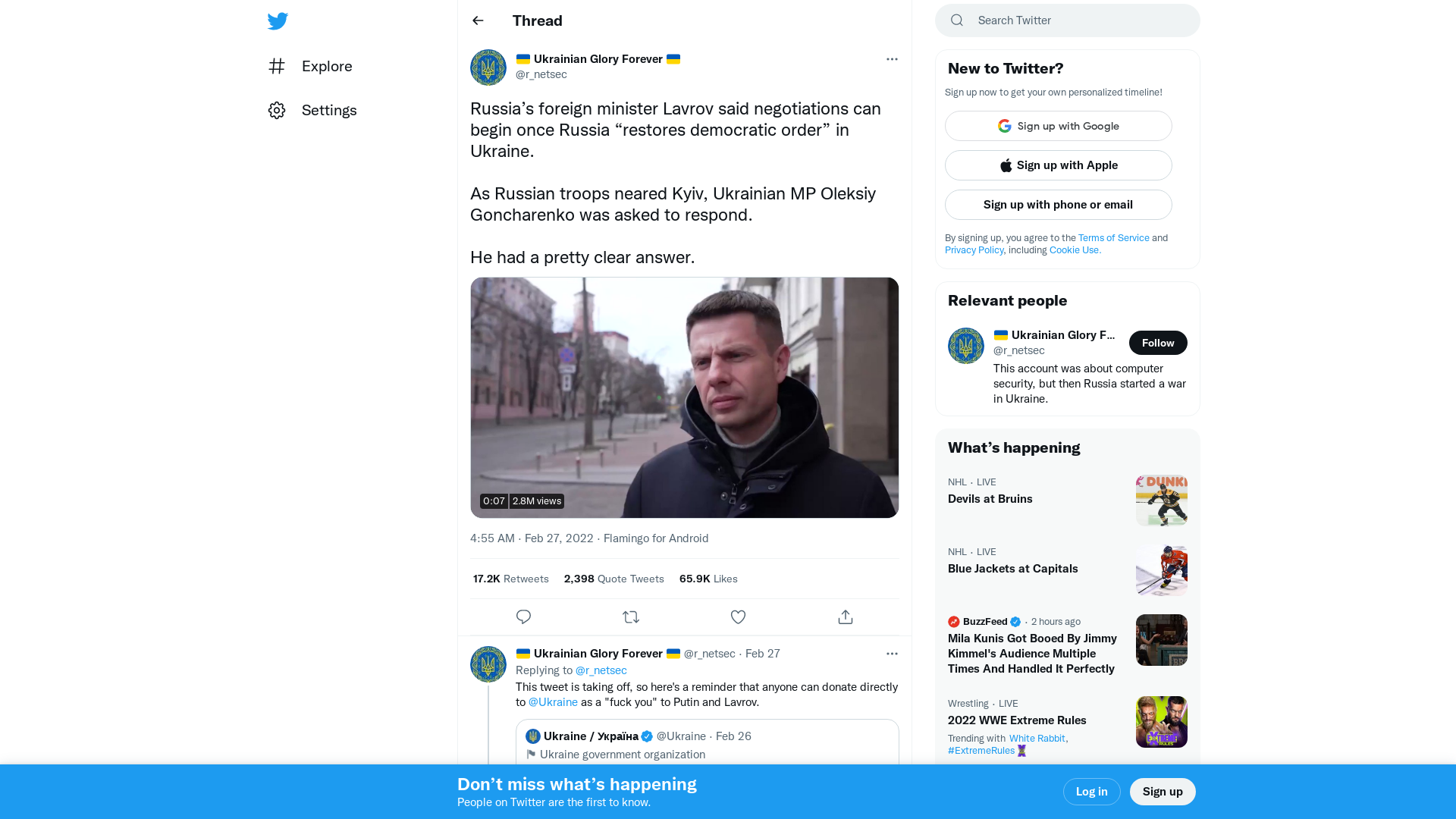Screen dimensions: 1456x819
Task: Open Ukrainian Glory Forever profile name in main tweet
Action: click(x=598, y=59)
